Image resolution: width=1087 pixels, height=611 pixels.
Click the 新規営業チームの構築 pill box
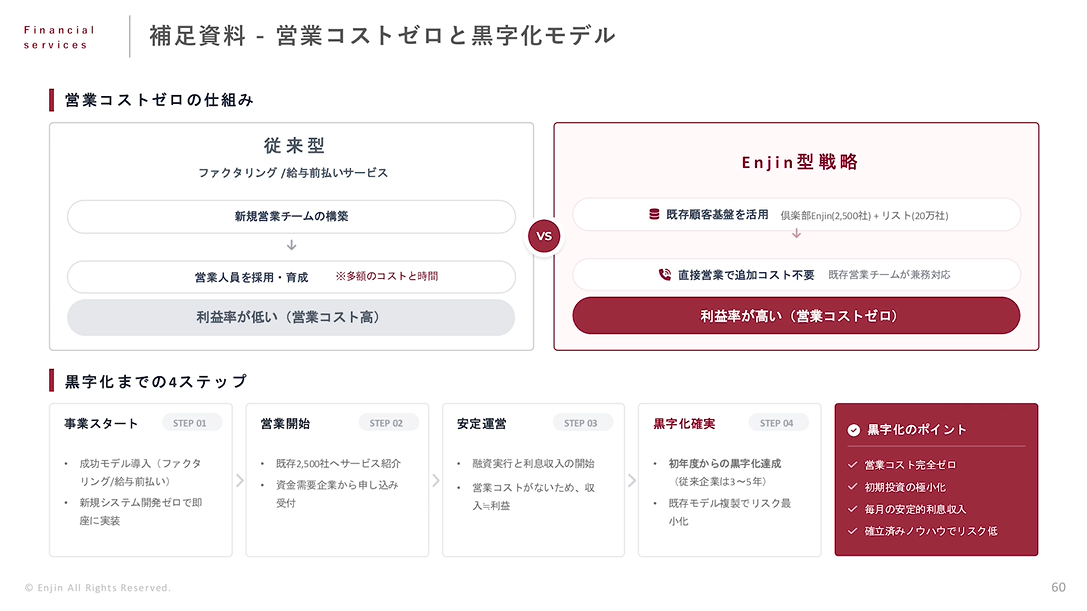291,216
